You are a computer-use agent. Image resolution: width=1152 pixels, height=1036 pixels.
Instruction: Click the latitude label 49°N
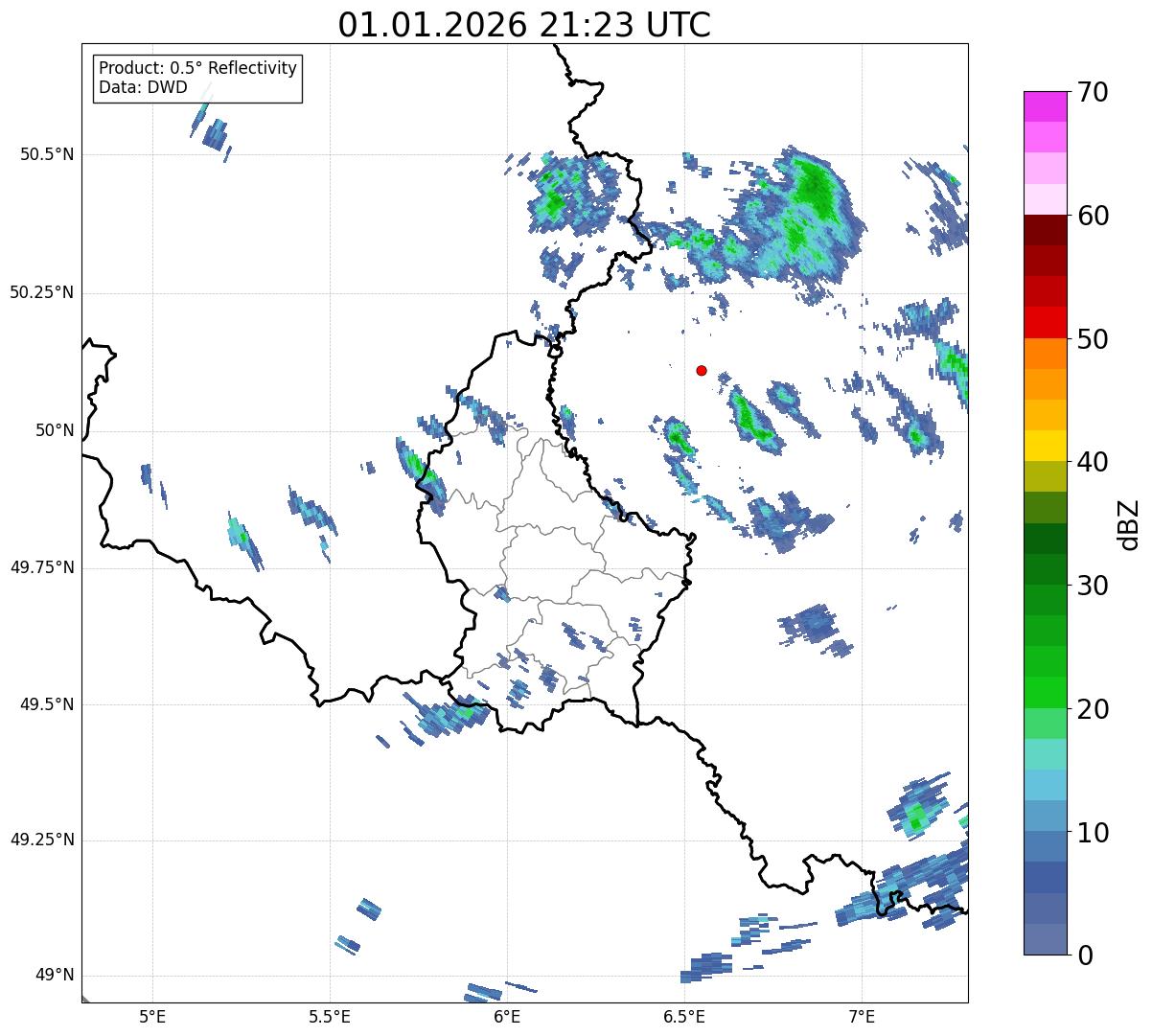pos(55,976)
